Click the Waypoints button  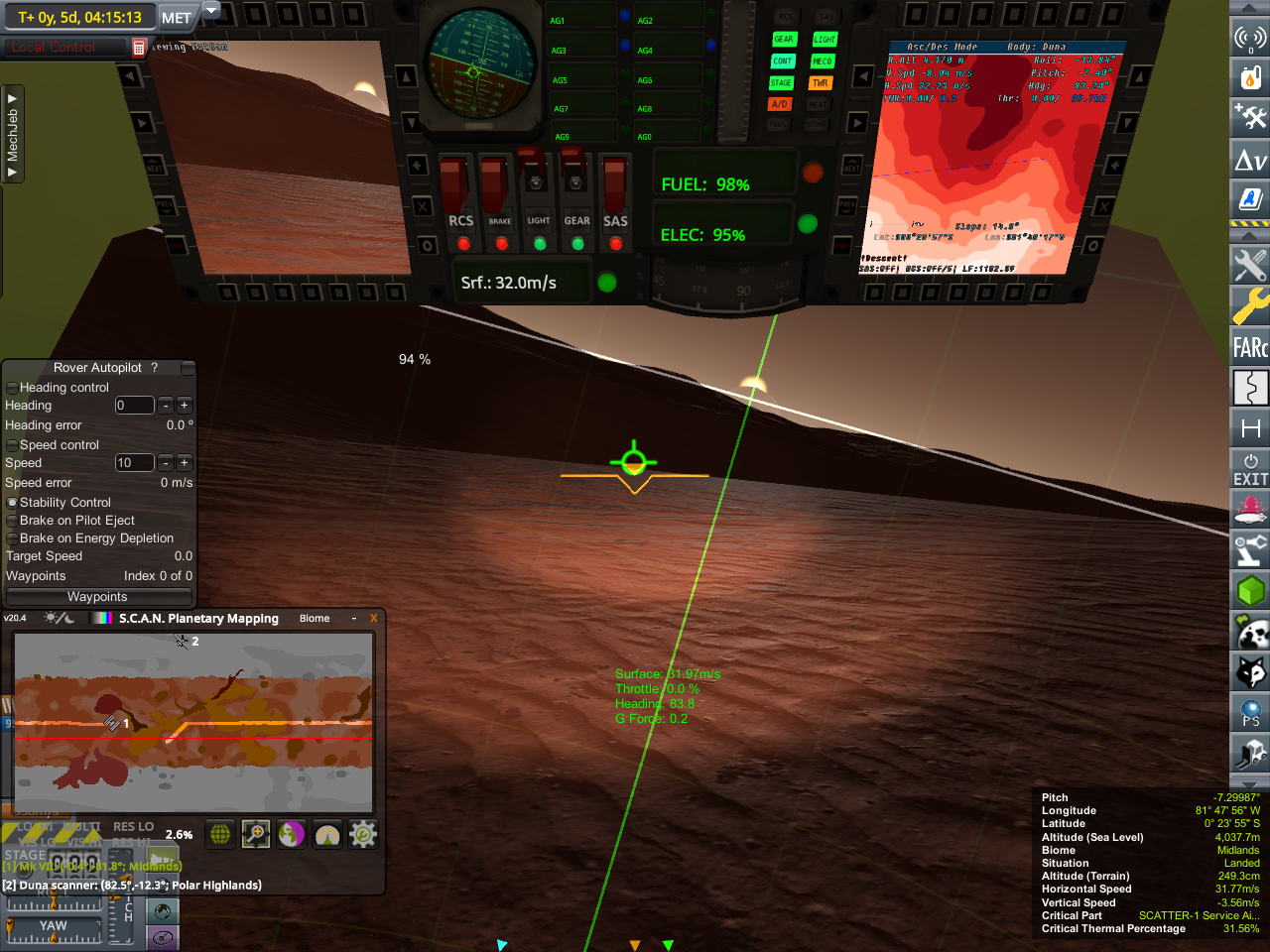click(98, 597)
